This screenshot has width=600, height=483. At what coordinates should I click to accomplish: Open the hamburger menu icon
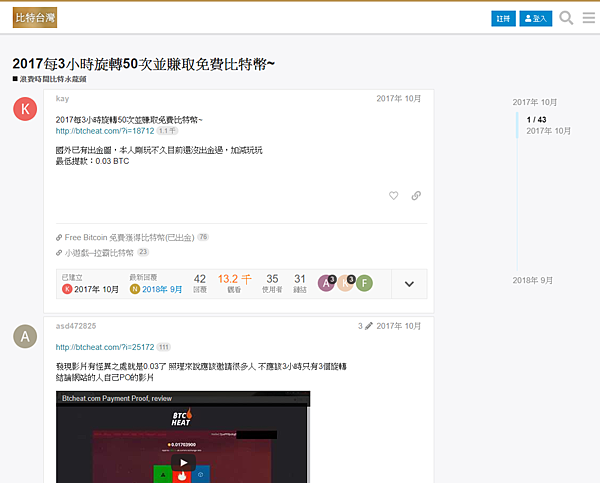tap(589, 18)
